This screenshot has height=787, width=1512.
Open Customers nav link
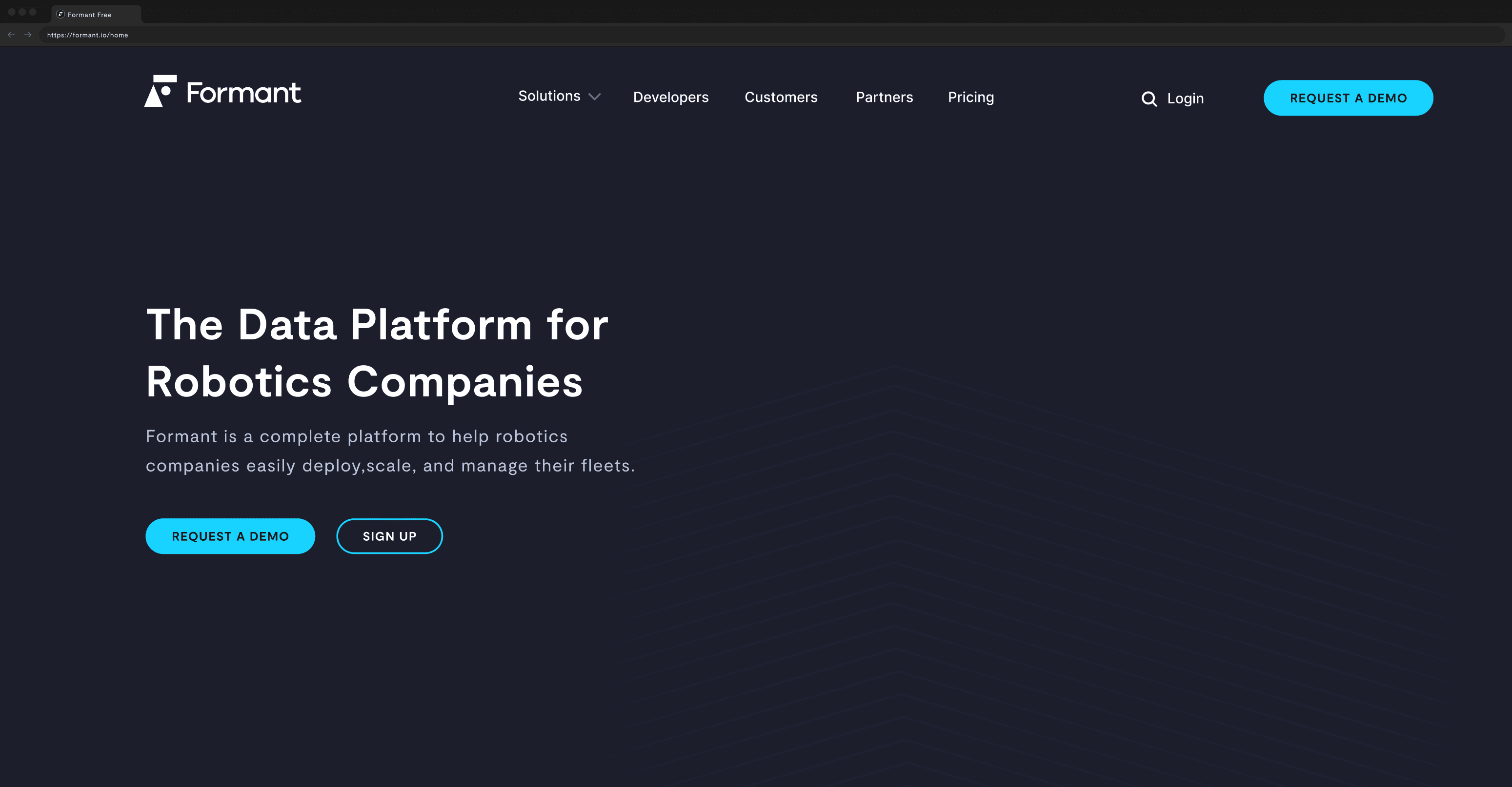click(x=780, y=98)
